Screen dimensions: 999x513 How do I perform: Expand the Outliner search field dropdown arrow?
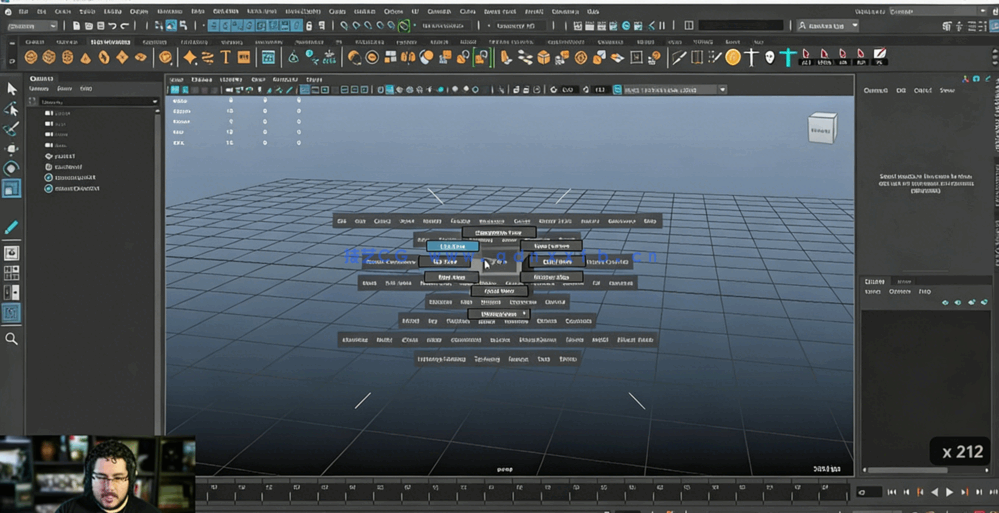click(x=155, y=102)
